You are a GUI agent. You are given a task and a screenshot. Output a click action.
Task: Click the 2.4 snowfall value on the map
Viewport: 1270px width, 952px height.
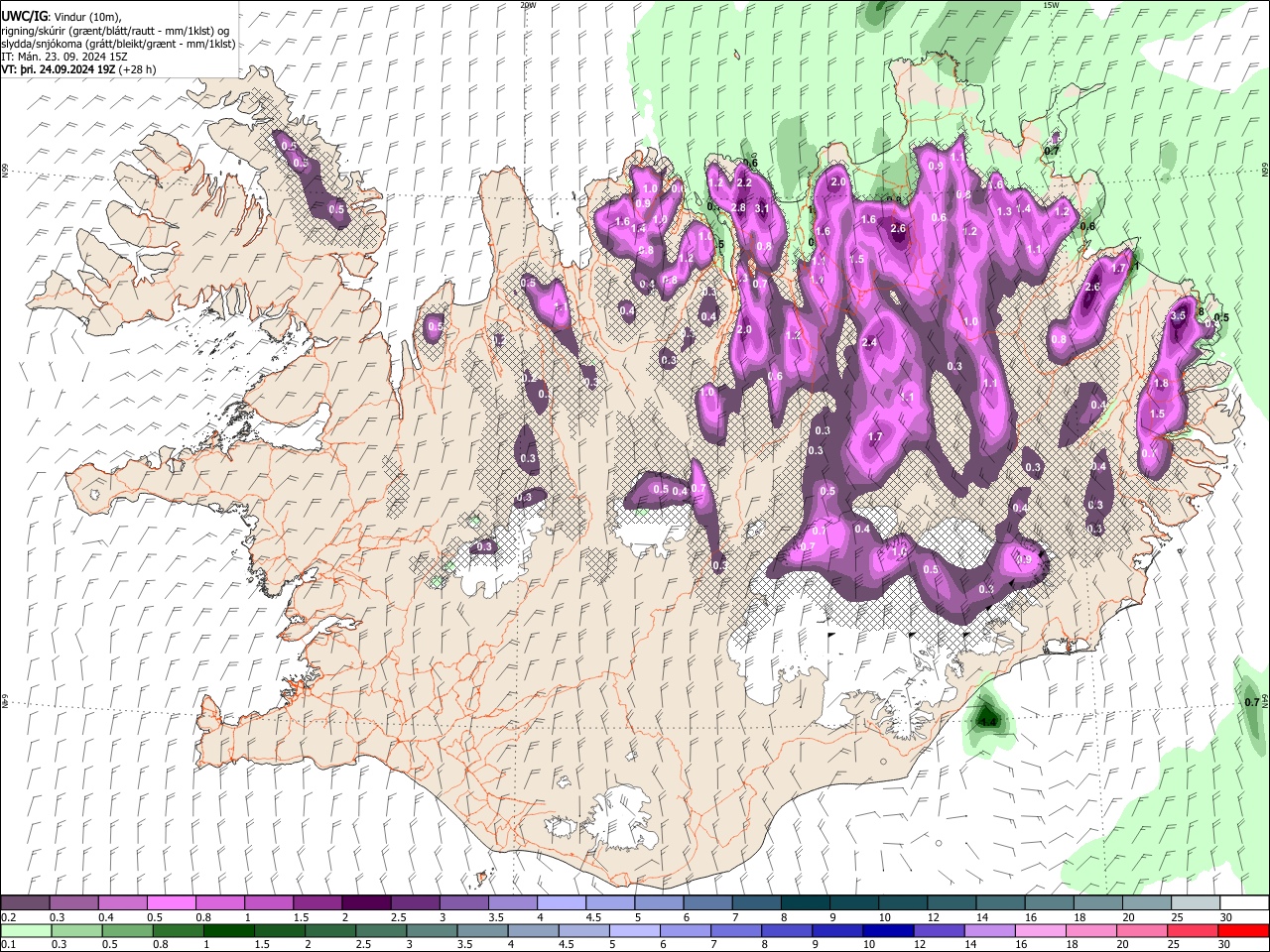pos(869,343)
